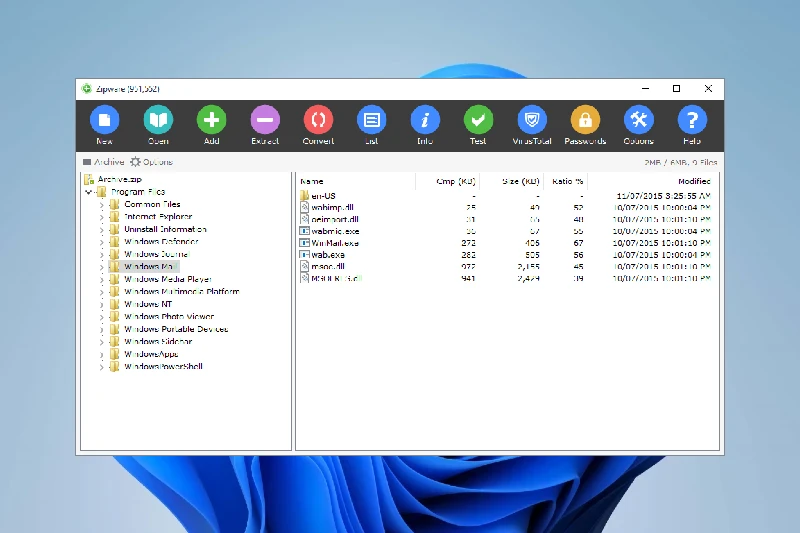Expand the Windows Mail folder
The width and height of the screenshot is (800, 533).
tap(101, 267)
